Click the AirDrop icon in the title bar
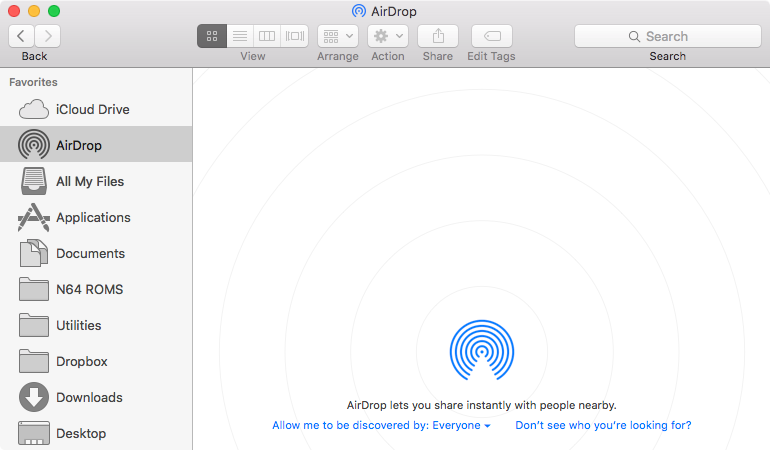The height and width of the screenshot is (450, 770). coord(359,11)
